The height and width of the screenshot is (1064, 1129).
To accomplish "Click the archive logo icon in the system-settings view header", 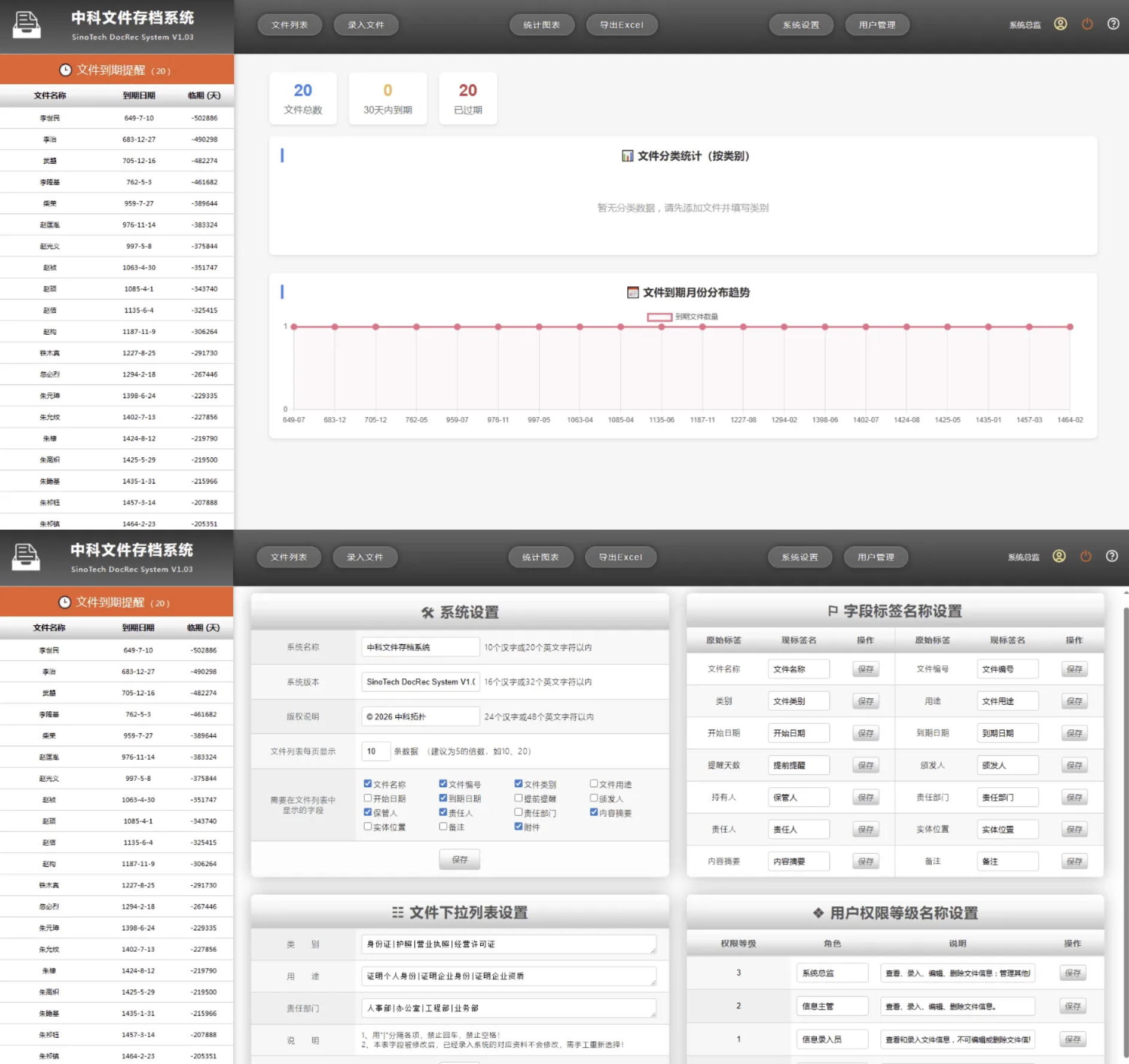I will 26,557.
